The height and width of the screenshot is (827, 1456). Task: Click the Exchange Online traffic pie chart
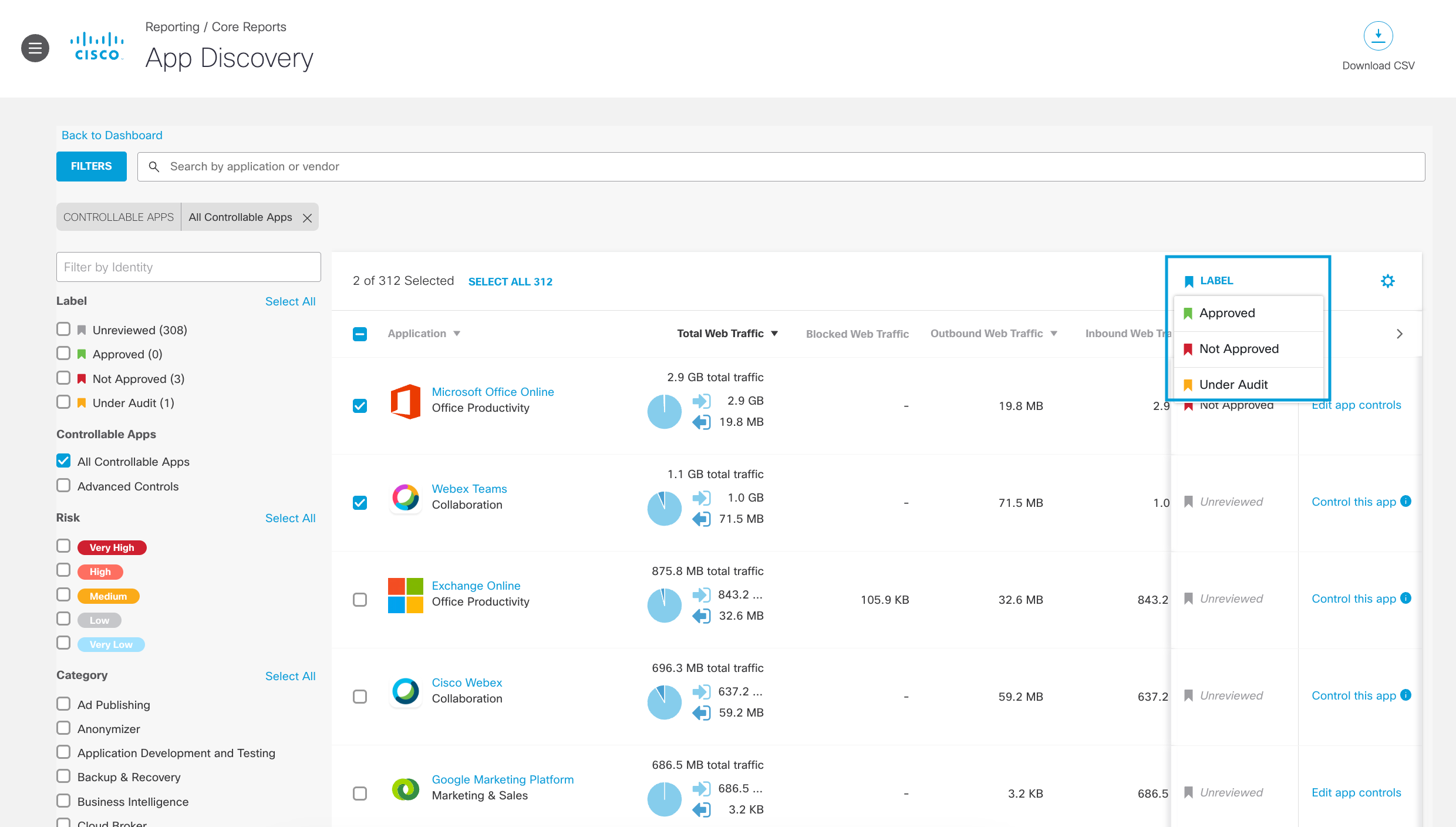click(x=664, y=605)
